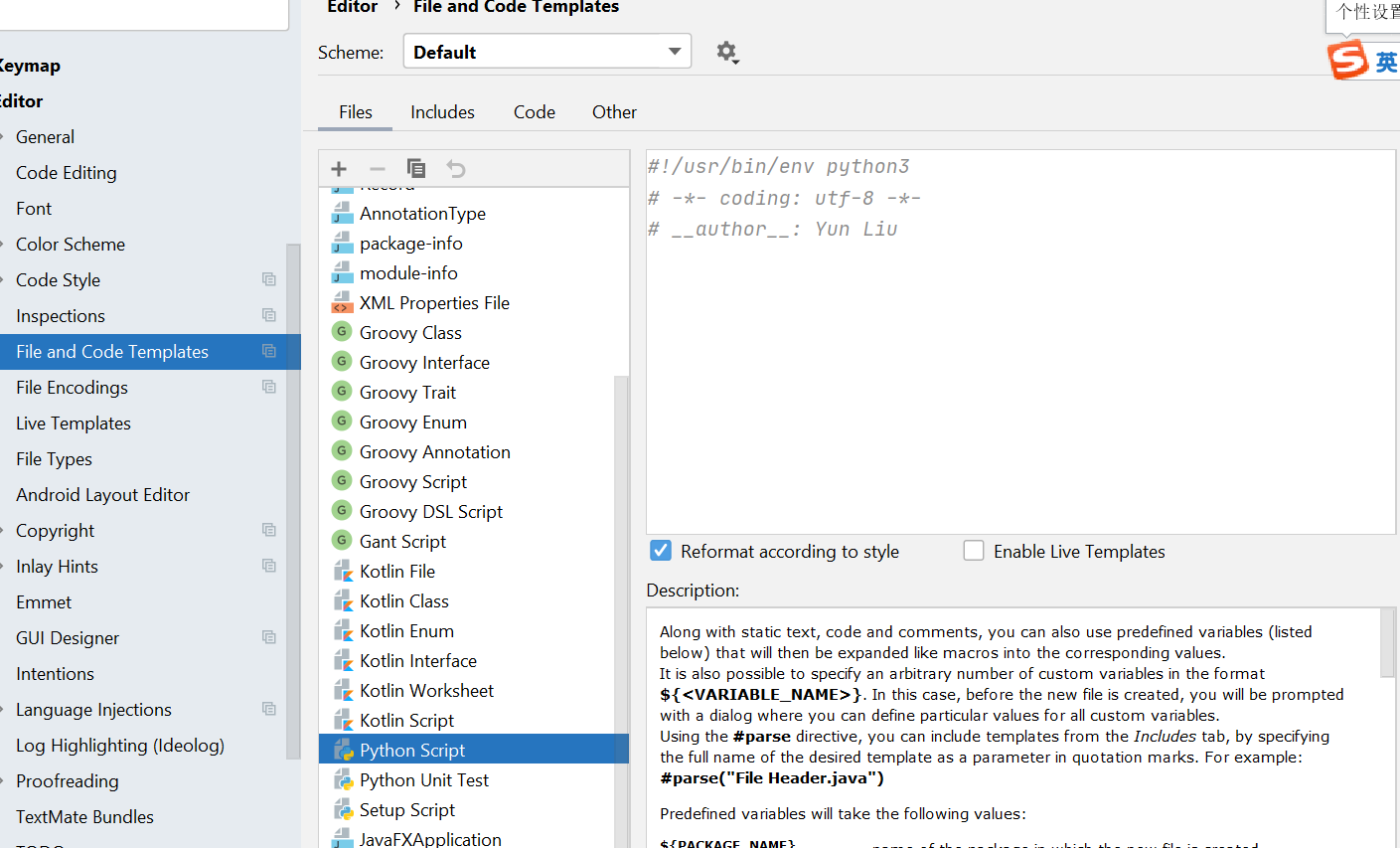Click the Gant Script icon
The image size is (1400, 848).
coord(342,541)
